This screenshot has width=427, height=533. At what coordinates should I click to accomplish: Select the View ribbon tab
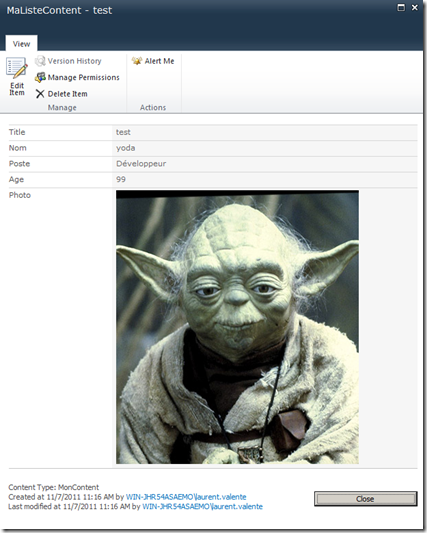click(21, 44)
